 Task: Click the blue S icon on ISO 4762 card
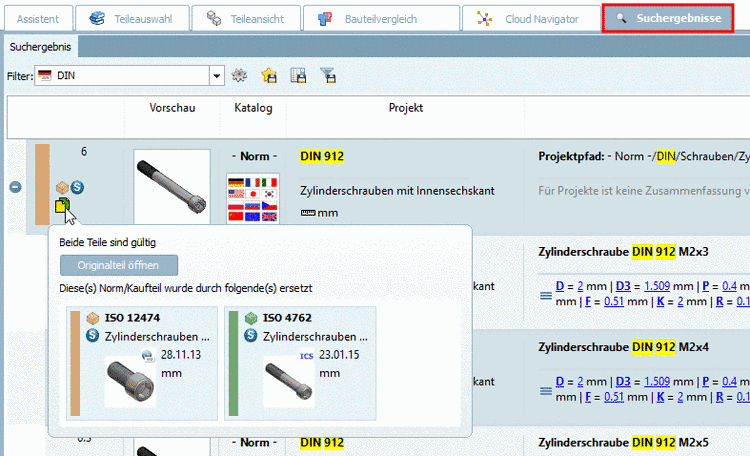(251, 336)
